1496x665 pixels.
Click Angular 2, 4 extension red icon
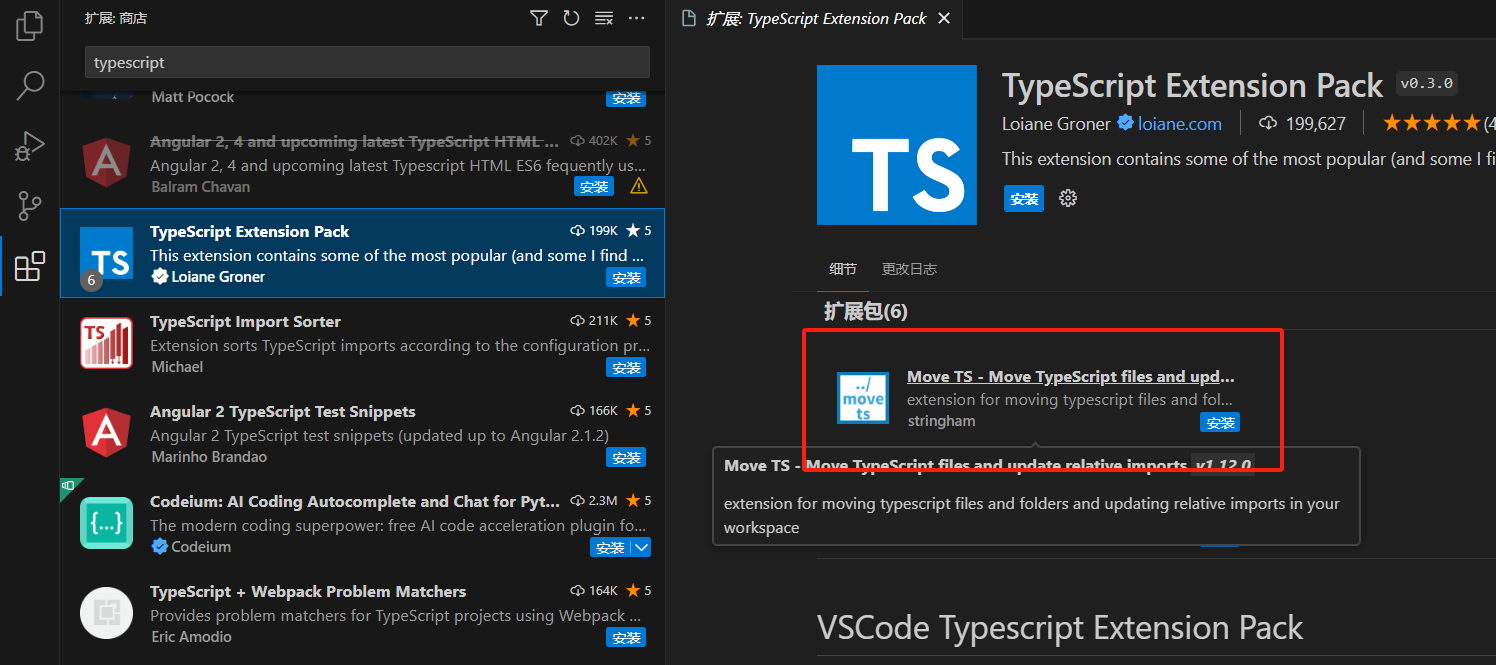106,163
